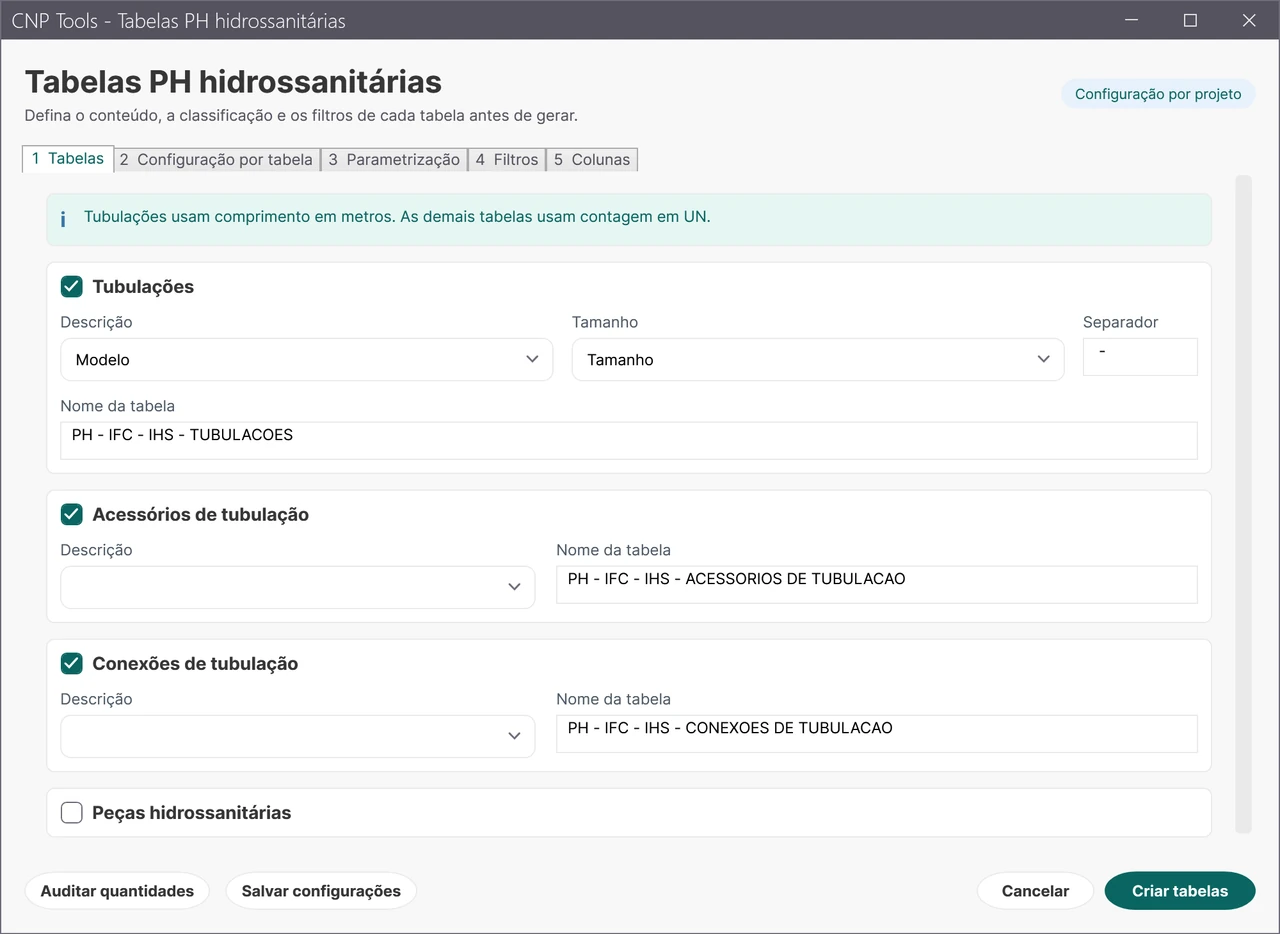Minimize the CNP Tools window

tap(1131, 20)
